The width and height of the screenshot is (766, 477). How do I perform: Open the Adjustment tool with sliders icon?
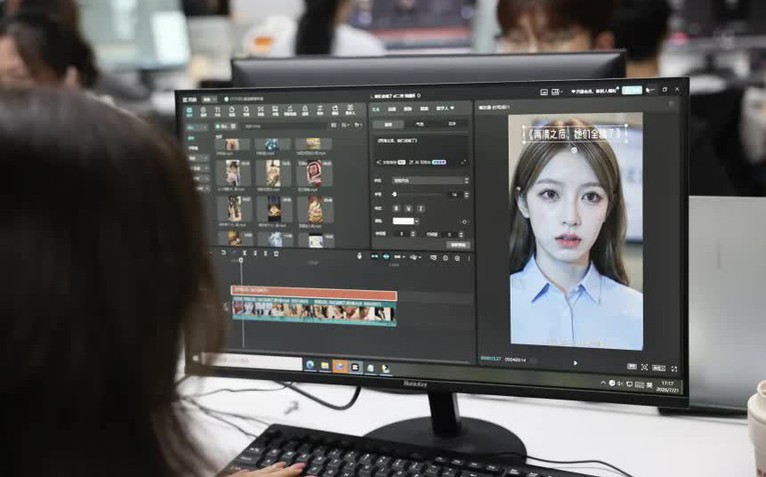pyautogui.click(x=320, y=110)
